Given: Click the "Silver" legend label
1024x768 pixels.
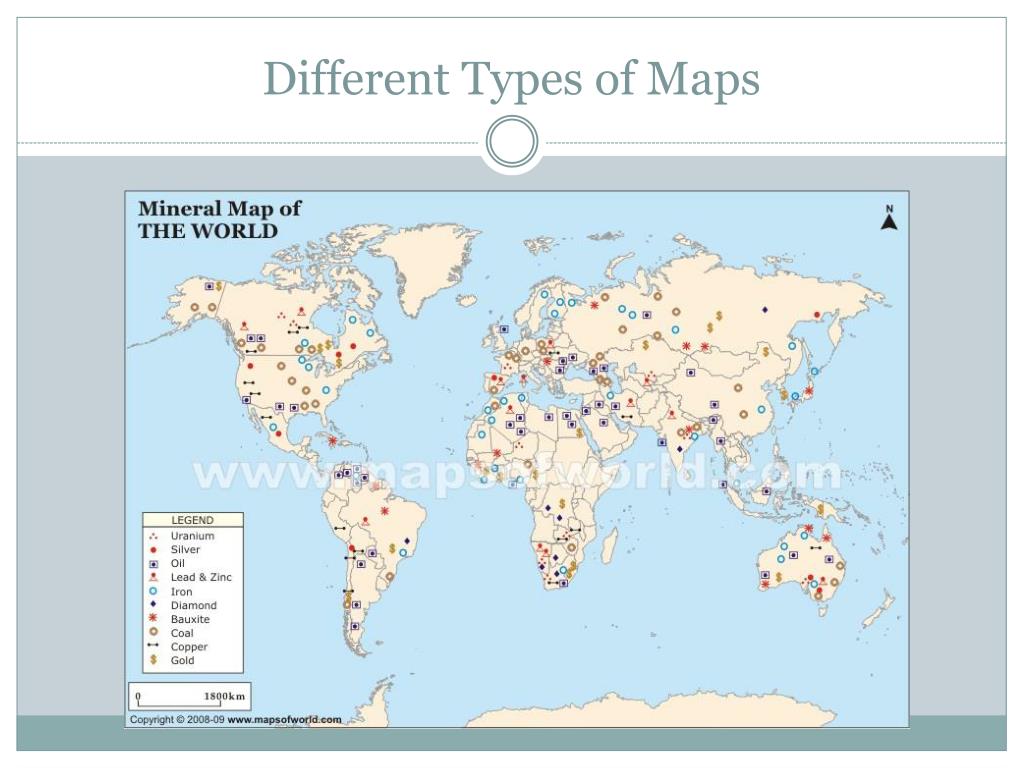Looking at the screenshot, I should 185,550.
